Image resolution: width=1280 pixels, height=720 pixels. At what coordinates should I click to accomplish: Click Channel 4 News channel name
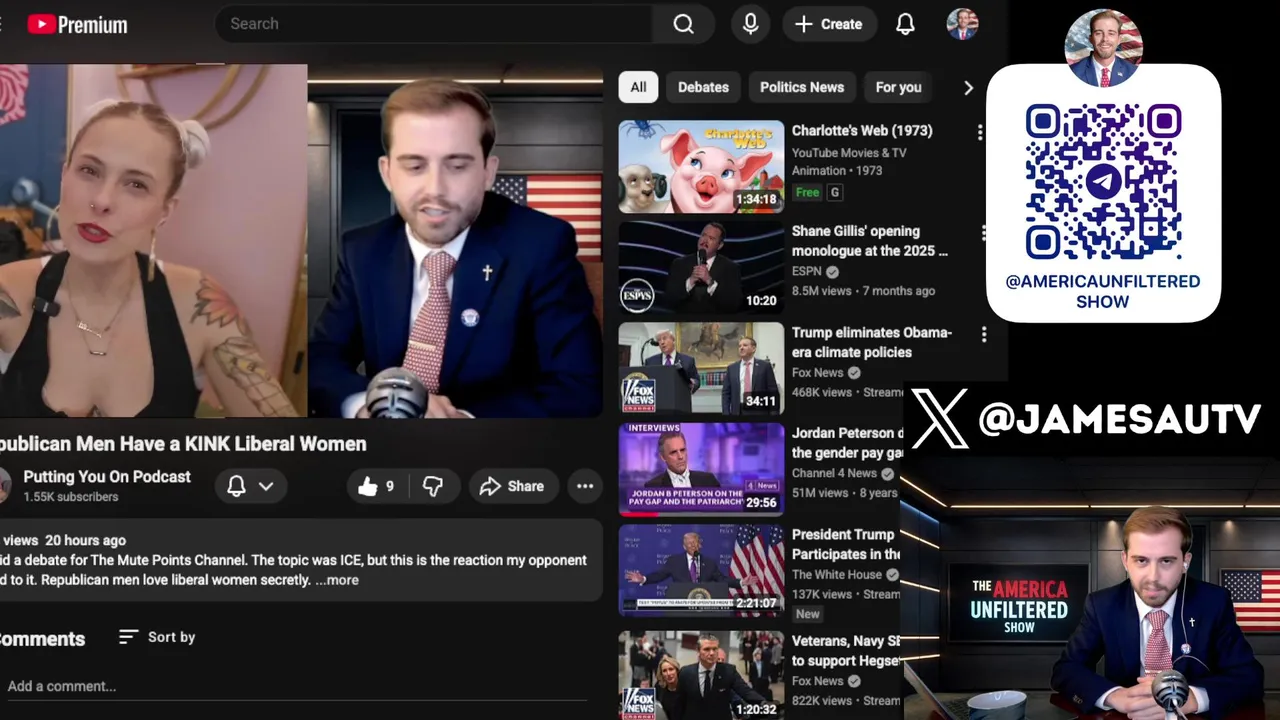(x=834, y=473)
